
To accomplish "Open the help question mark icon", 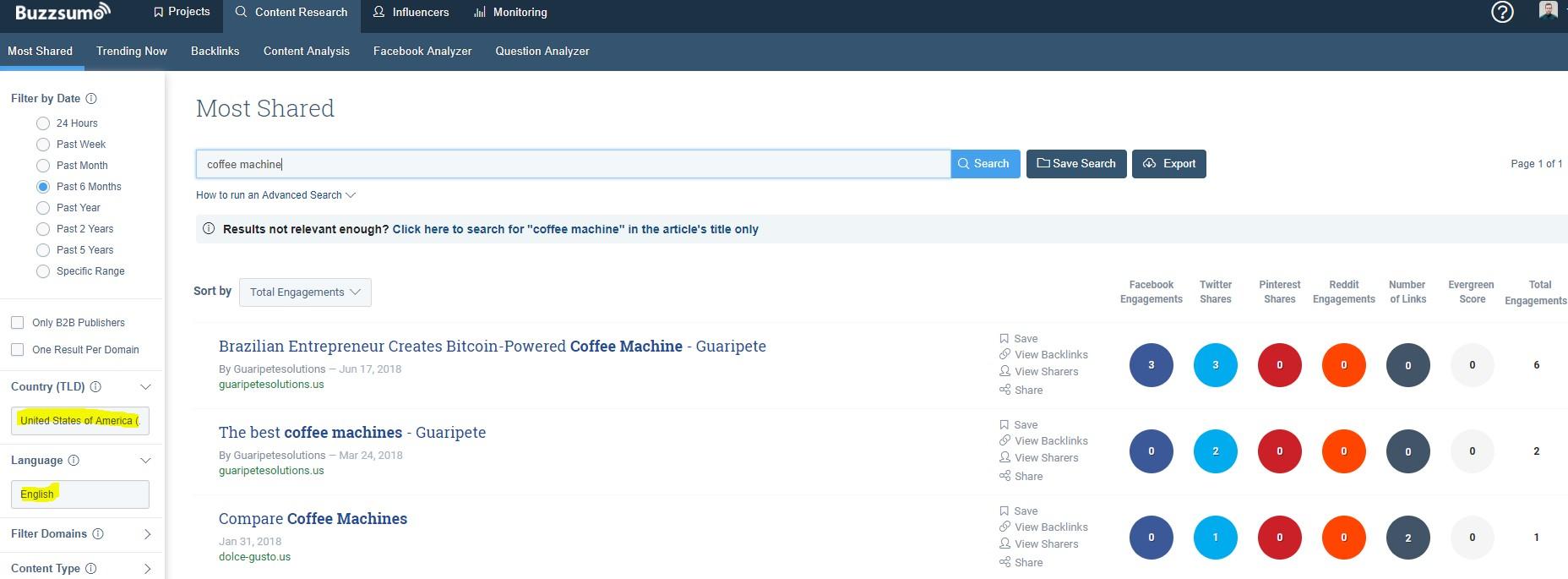I will coord(1502,13).
